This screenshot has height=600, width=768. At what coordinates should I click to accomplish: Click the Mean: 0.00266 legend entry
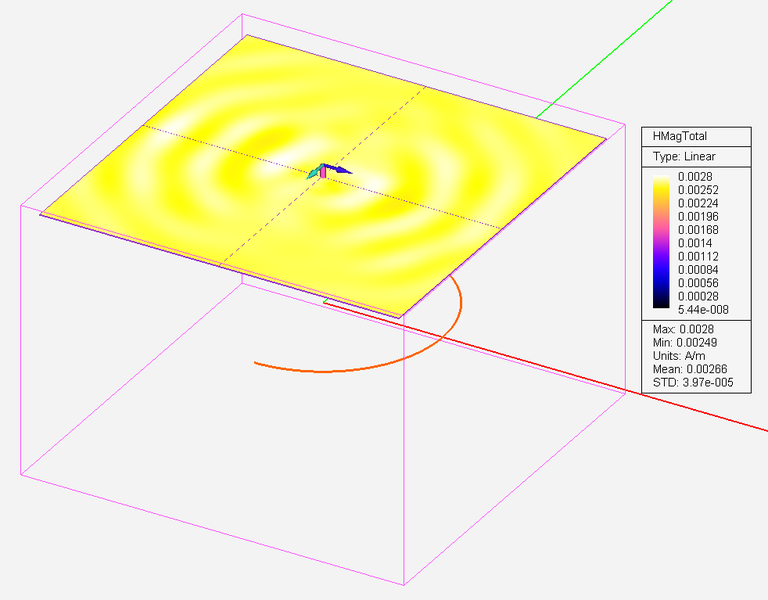[686, 368]
